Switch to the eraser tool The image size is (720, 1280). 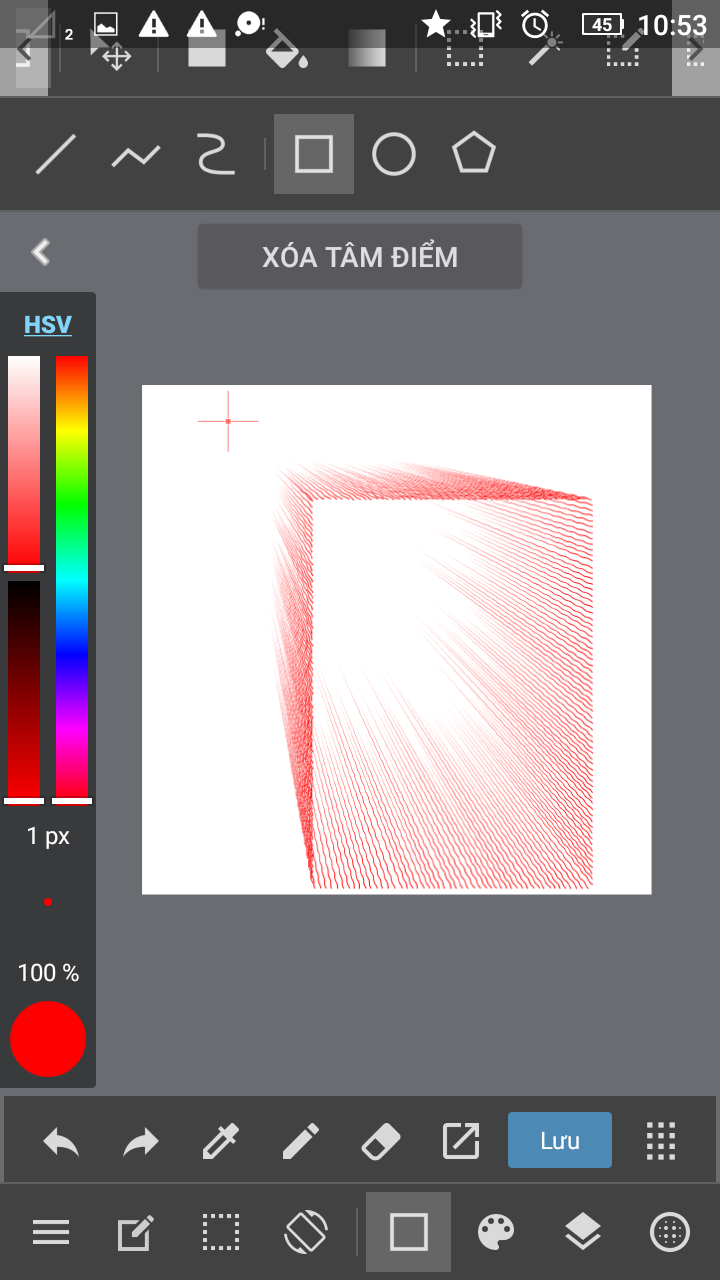tap(380, 1141)
